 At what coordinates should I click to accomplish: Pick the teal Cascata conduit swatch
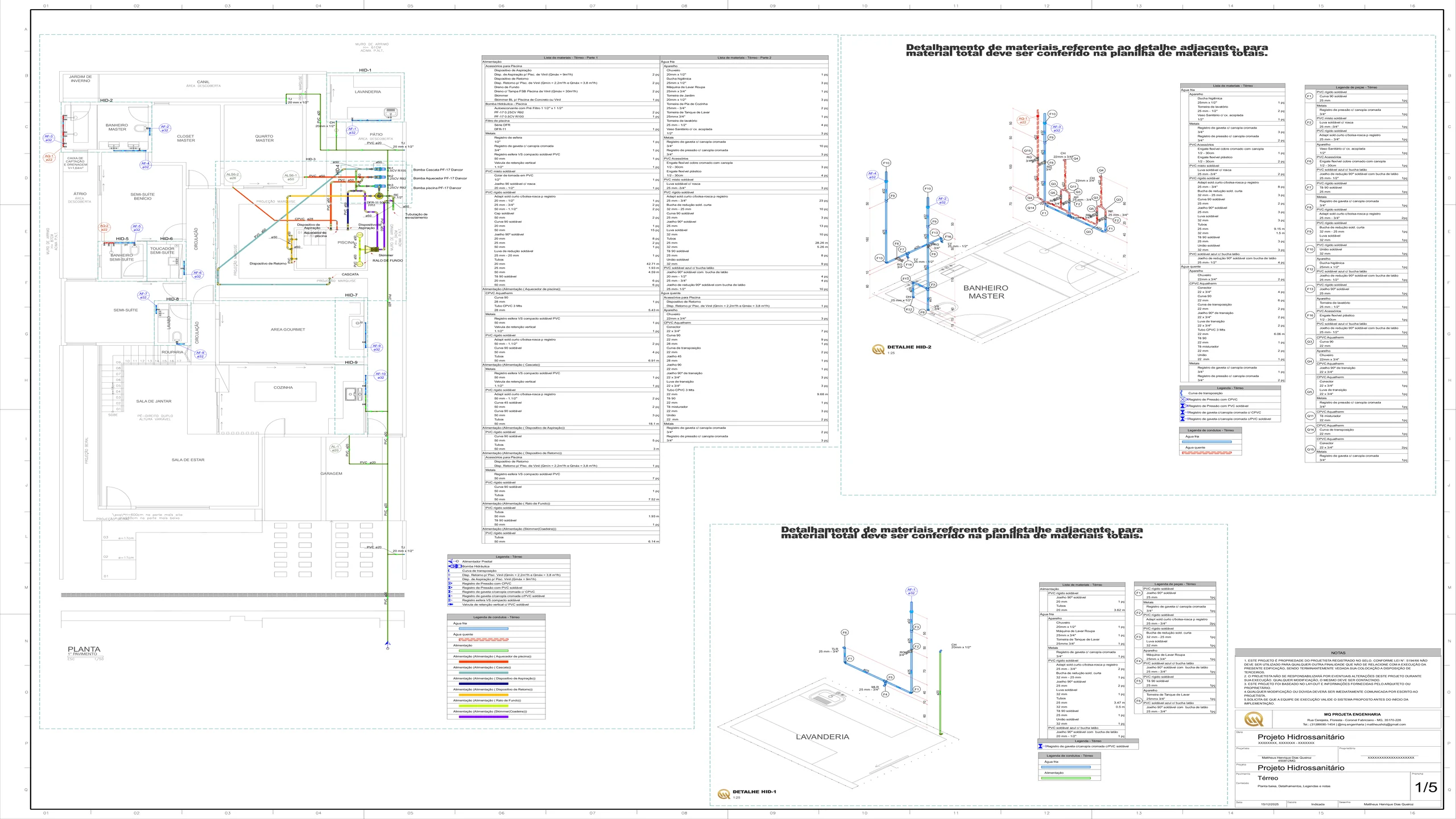click(x=483, y=673)
